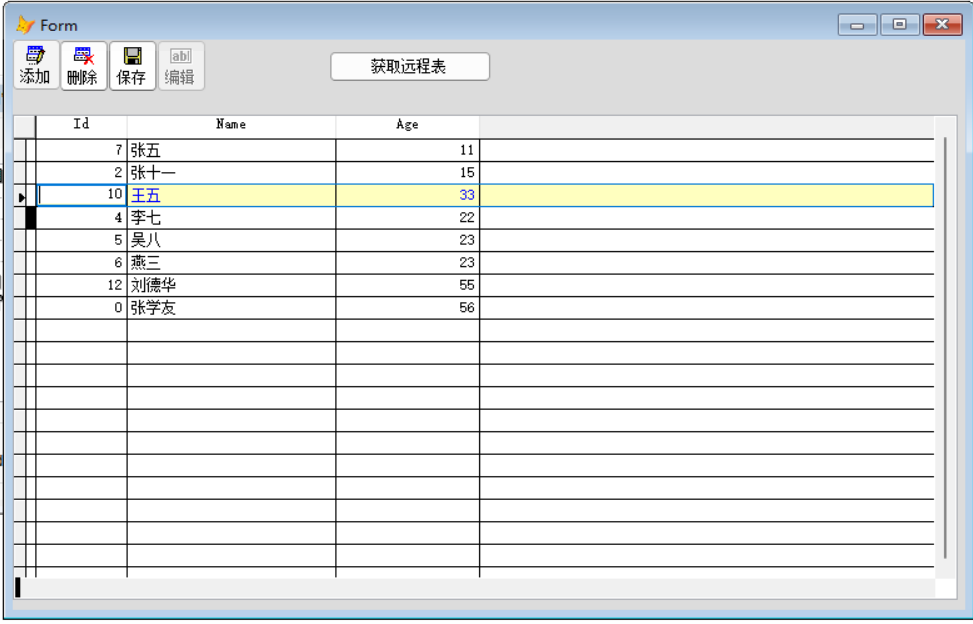This screenshot has height=624, width=973.
Task: Click the 保存 (Save) toolbar button
Action: click(x=132, y=66)
